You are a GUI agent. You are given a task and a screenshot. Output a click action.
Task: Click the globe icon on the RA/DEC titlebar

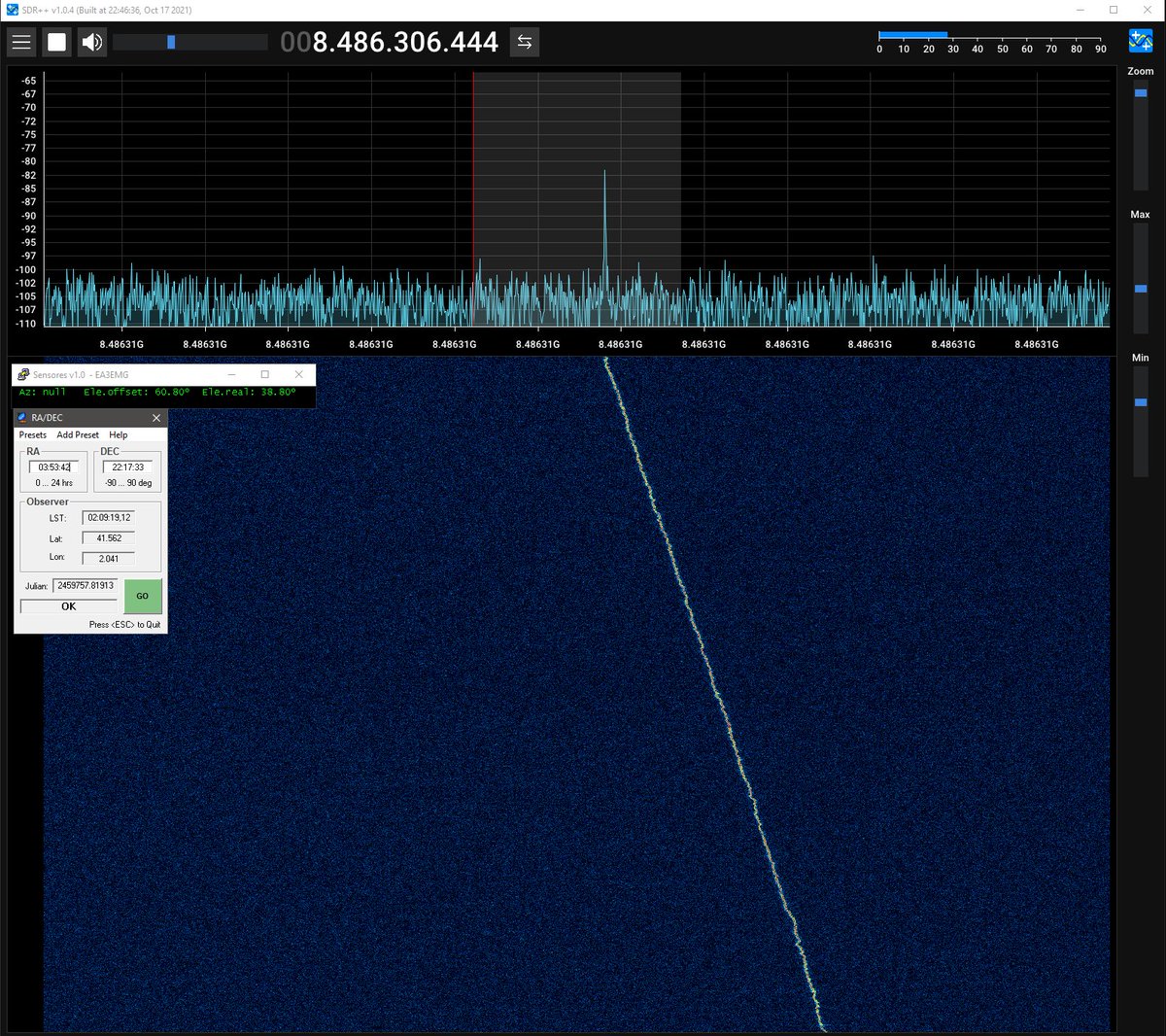pyautogui.click(x=24, y=417)
